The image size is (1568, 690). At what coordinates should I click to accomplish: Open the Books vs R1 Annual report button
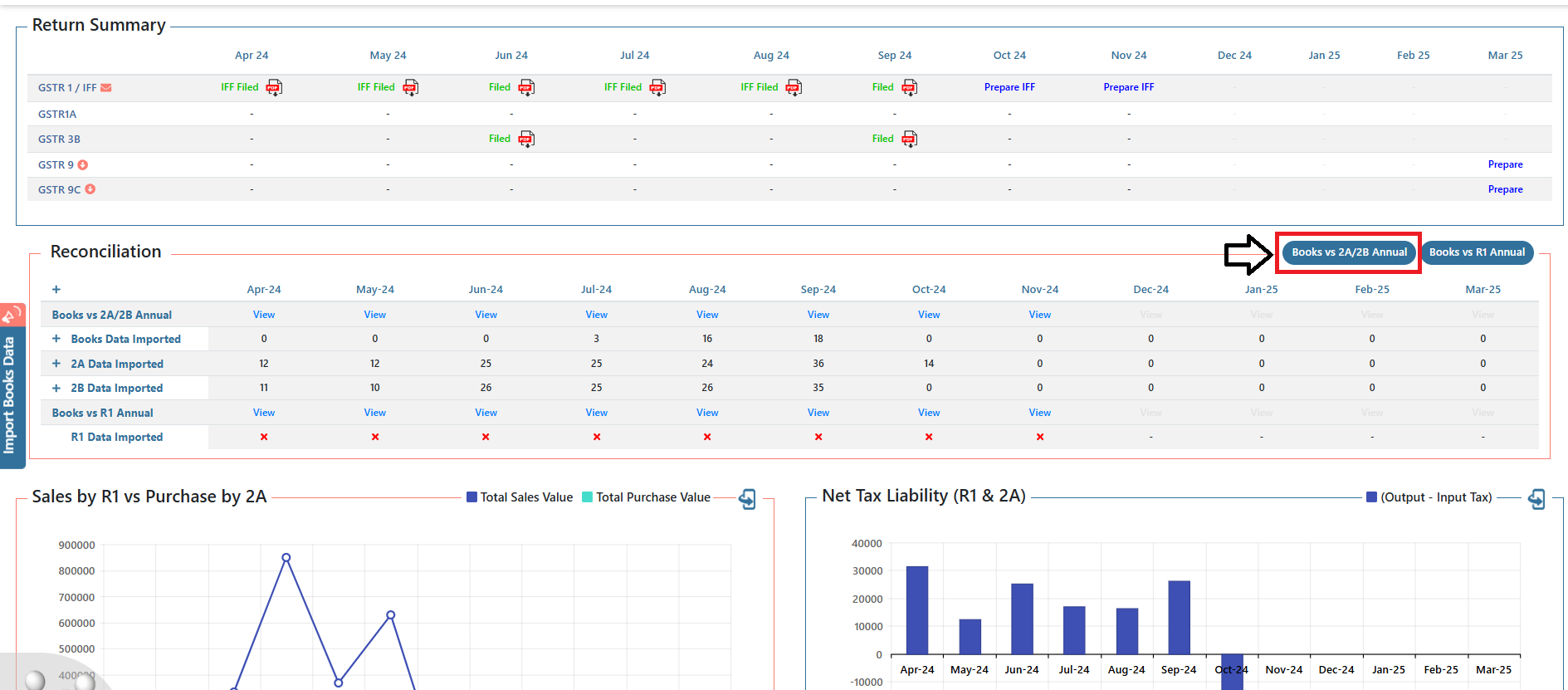(x=1477, y=252)
